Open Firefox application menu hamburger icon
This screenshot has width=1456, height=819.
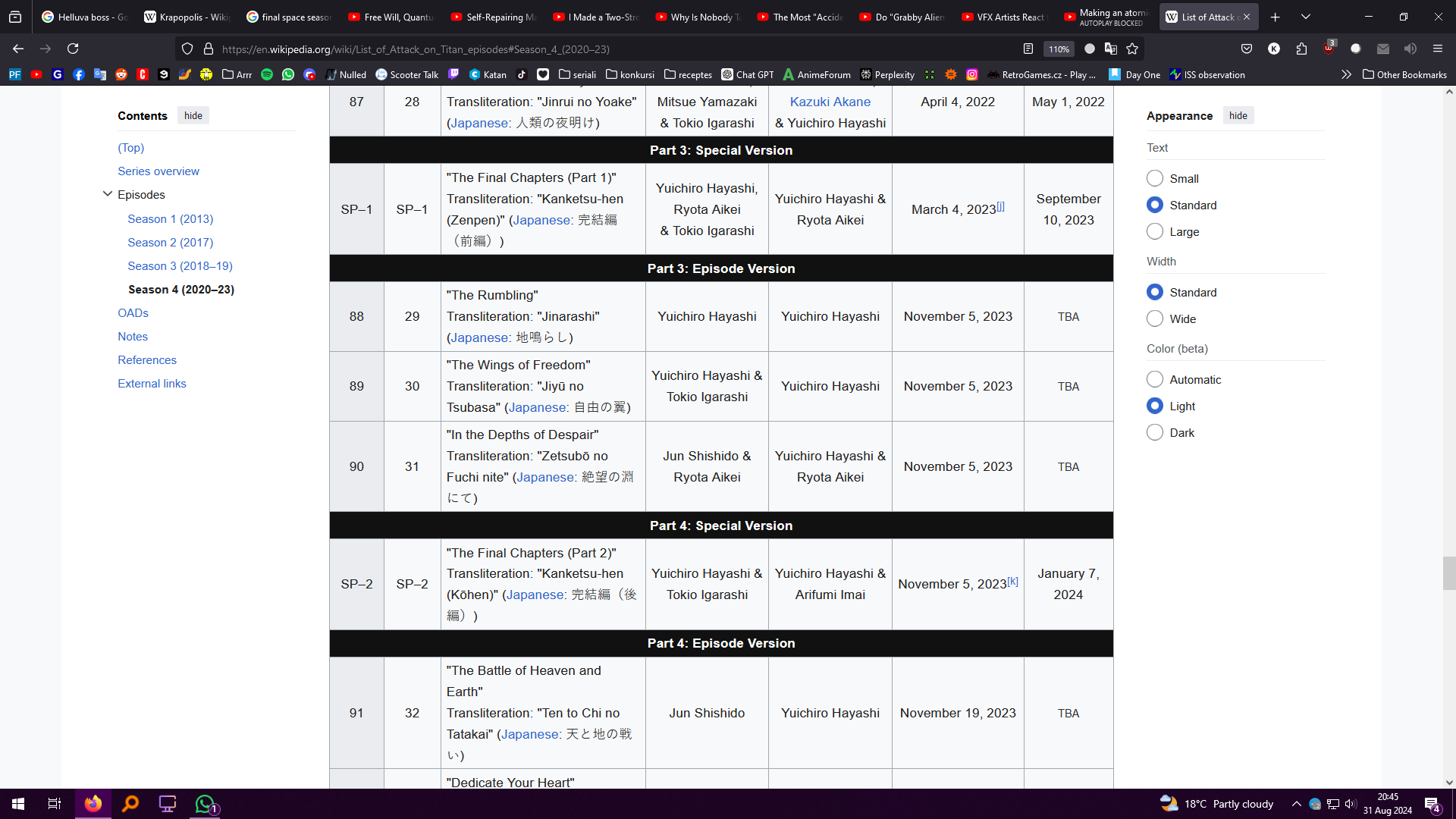click(1437, 49)
